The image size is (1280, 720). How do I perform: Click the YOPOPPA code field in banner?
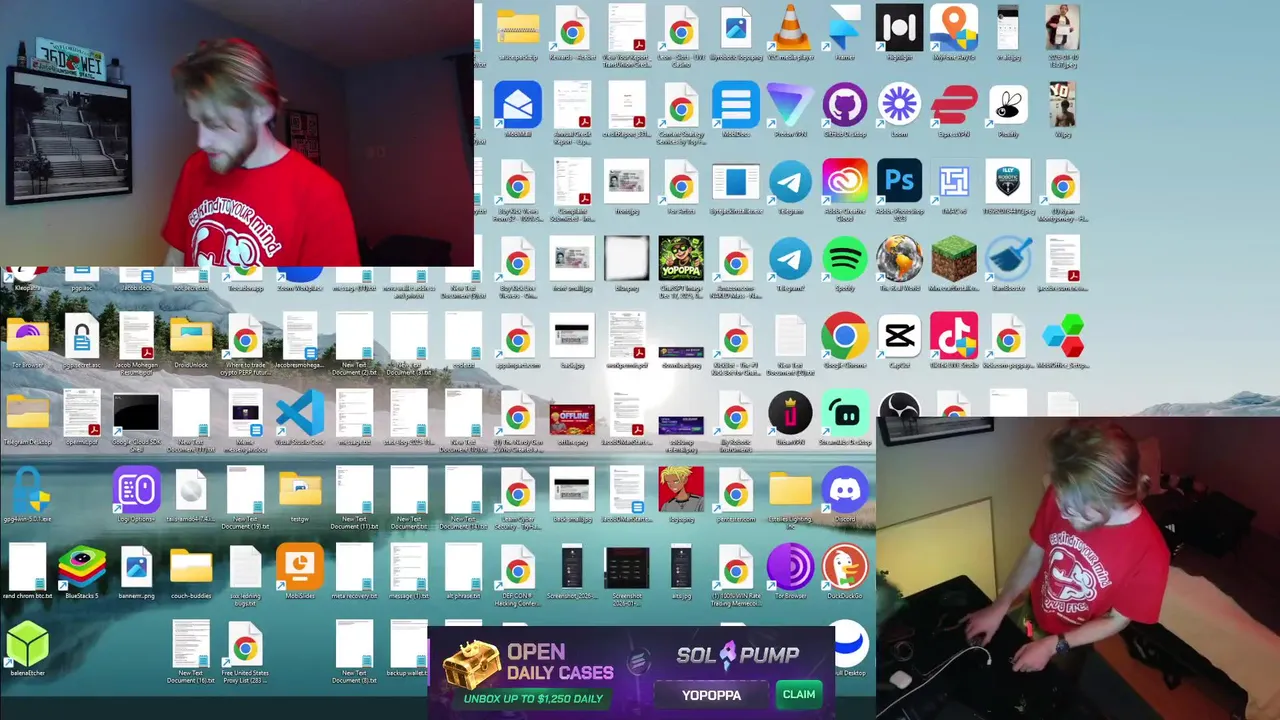click(x=712, y=695)
